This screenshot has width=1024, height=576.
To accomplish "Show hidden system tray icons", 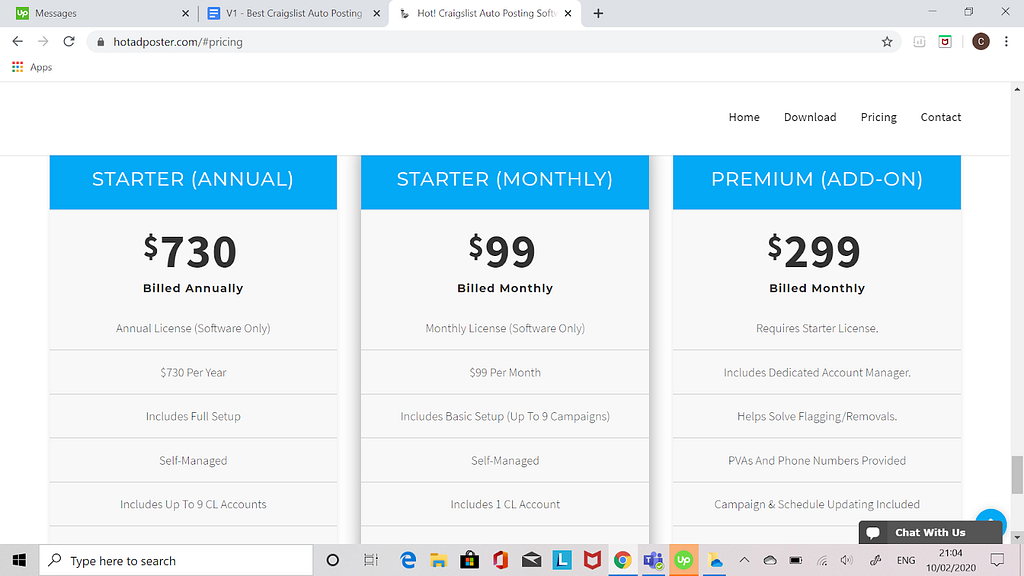I will point(744,560).
